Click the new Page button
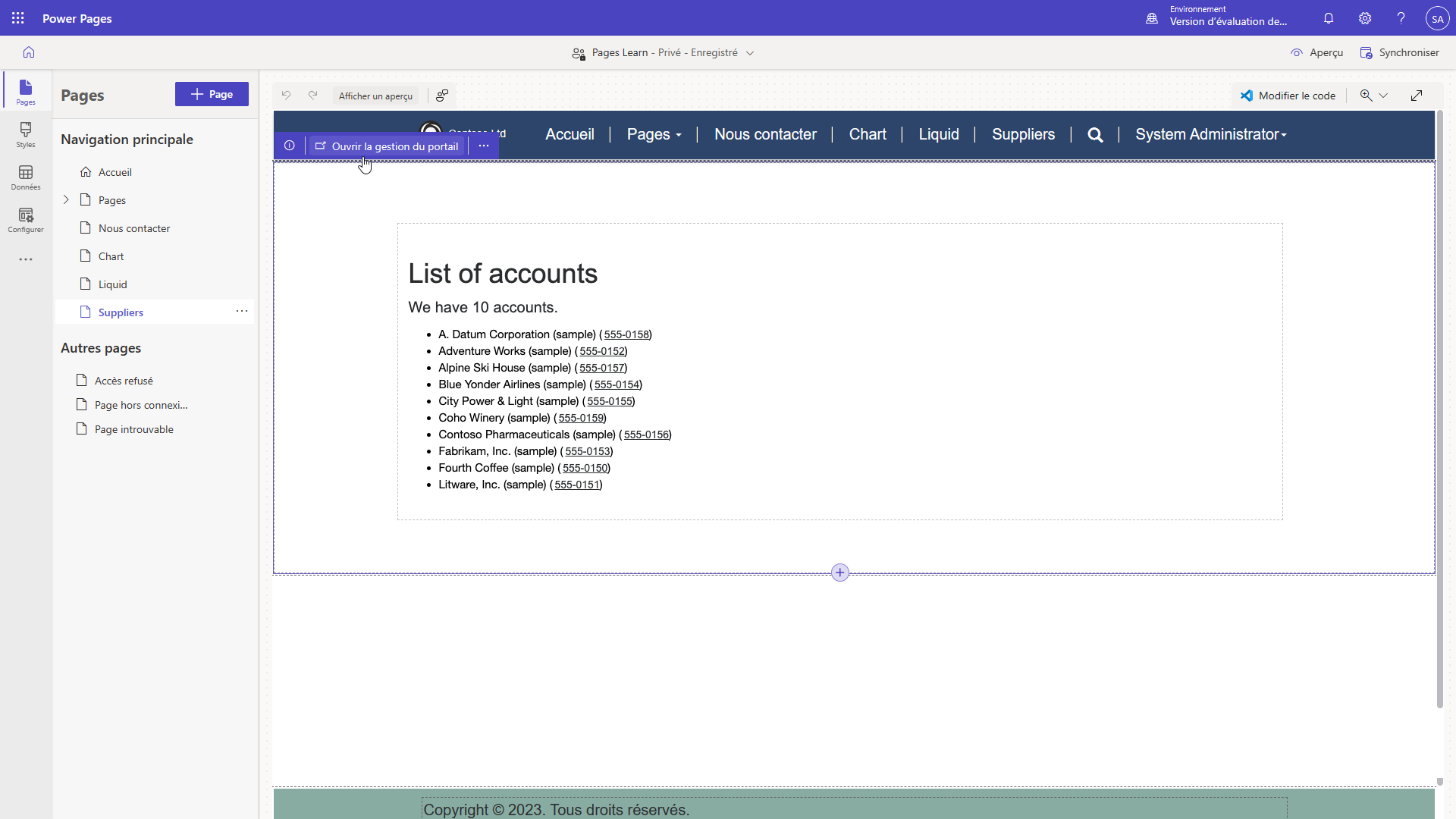This screenshot has height=819, width=1456. coord(212,94)
